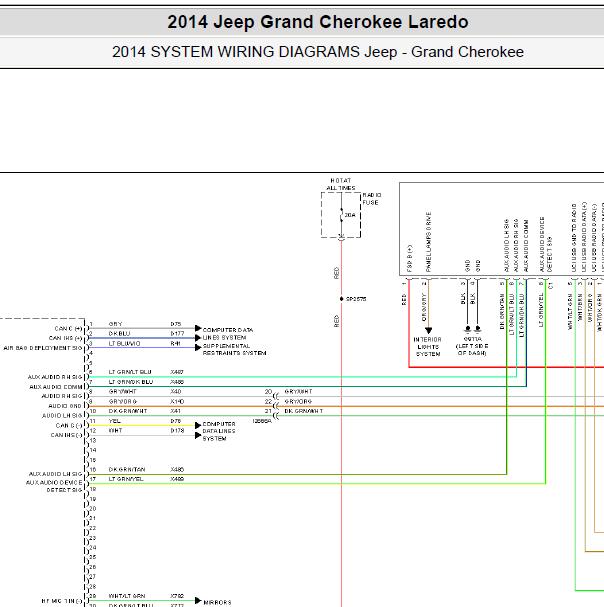Viewport: 604px width, 607px height.
Task: Click 'AUX AUDIO RH SIG' beside pin 6
Action: tap(55, 377)
